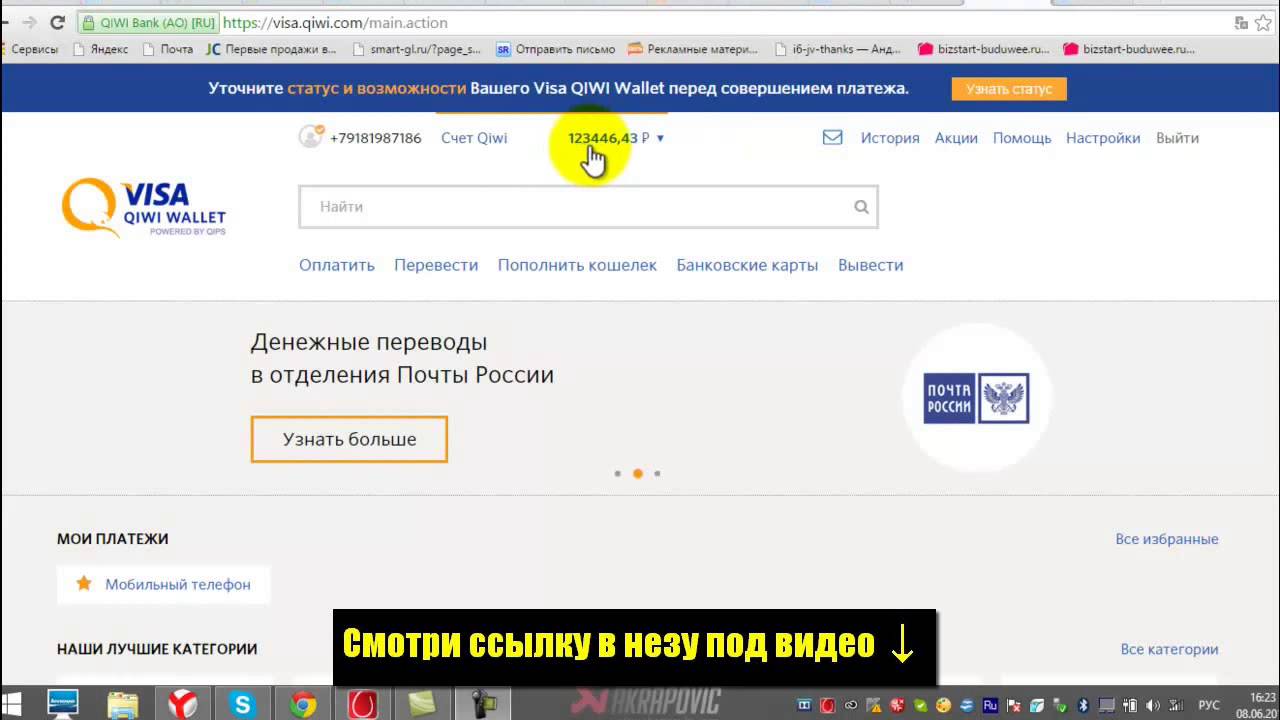This screenshot has width=1280, height=720.
Task: Open the Яндекс bookmark
Action: pyautogui.click(x=100, y=49)
